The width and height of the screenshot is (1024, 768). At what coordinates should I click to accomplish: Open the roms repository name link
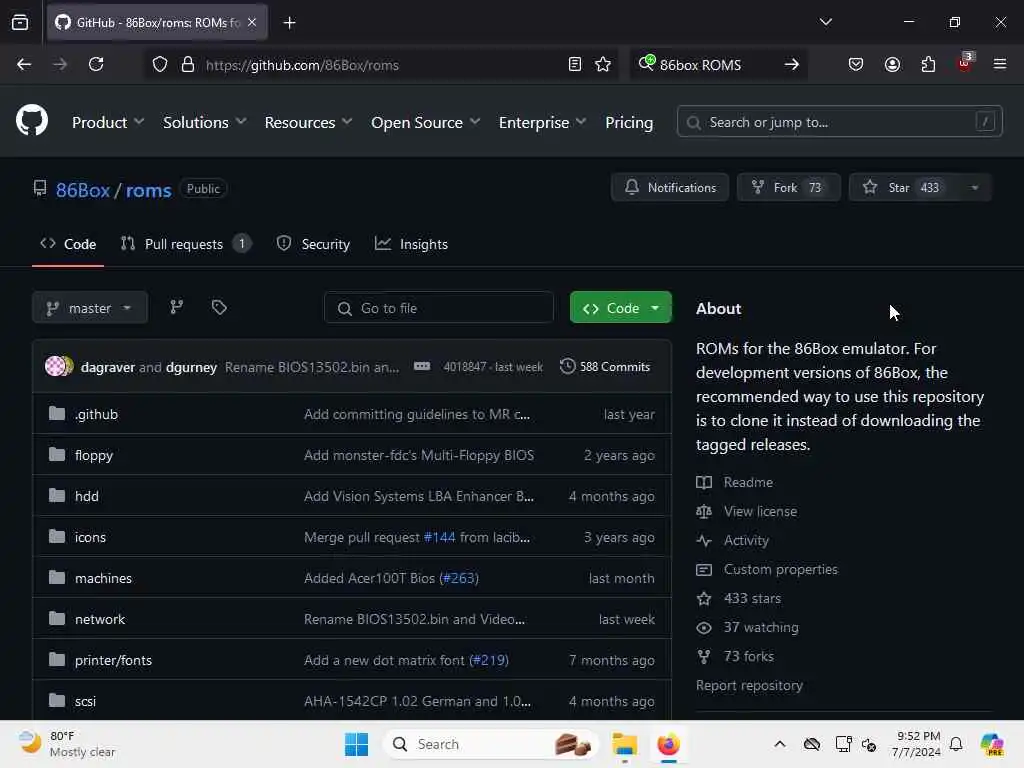[148, 190]
